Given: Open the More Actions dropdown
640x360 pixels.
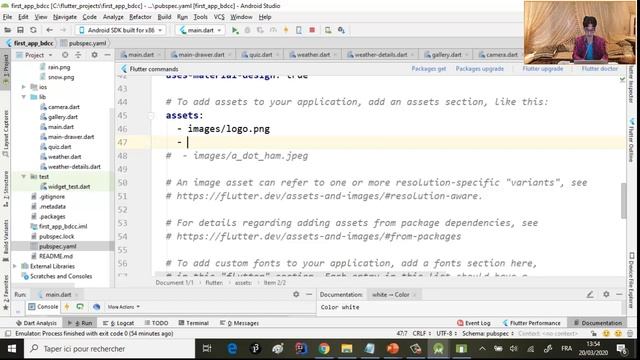Looking at the screenshot, I should (124, 307).
